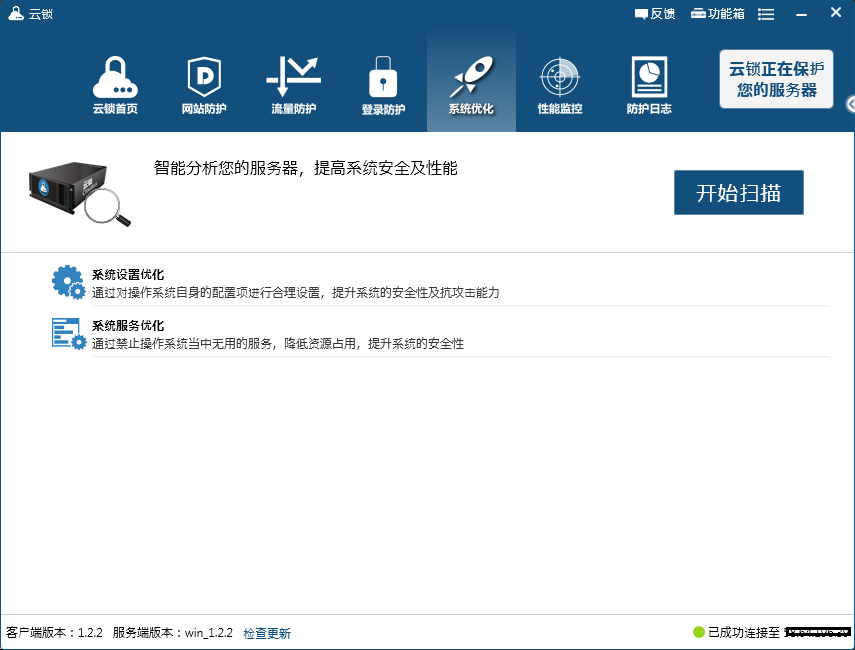Viewport: 855px width, 650px height.
Task: Open the 反馈 feedback option
Action: (x=655, y=14)
